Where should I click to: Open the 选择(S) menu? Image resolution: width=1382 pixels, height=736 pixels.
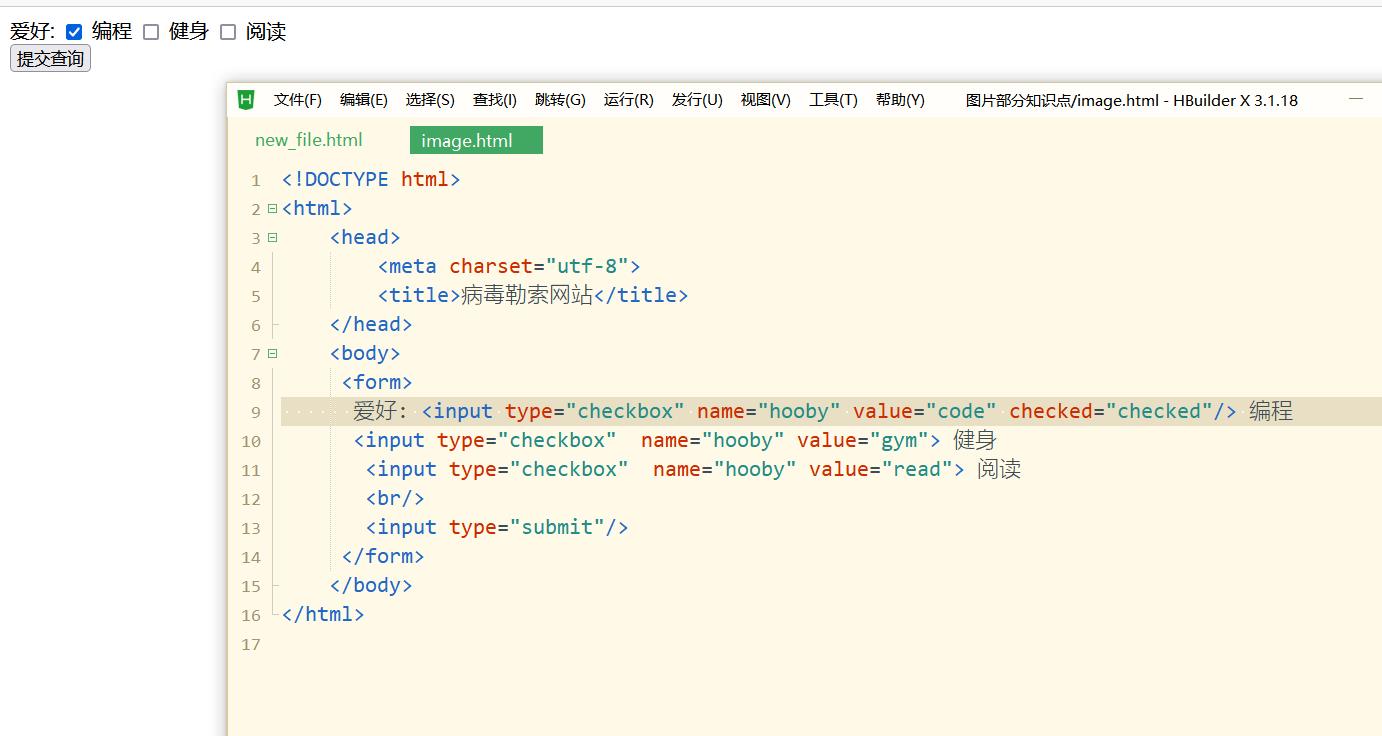pos(430,100)
